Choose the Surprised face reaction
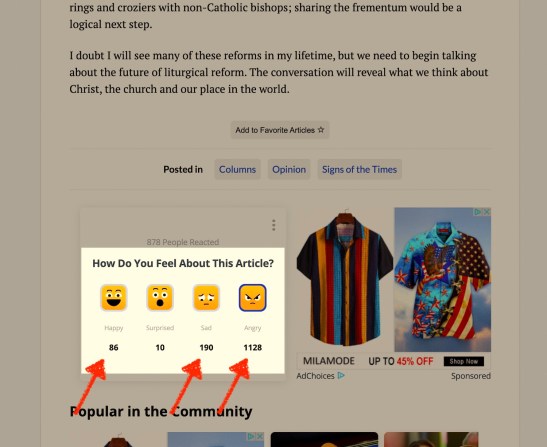547x447 pixels. pos(160,297)
